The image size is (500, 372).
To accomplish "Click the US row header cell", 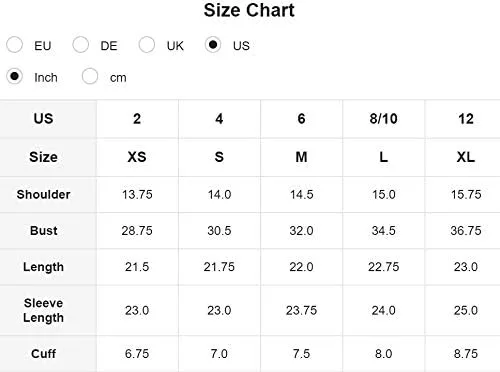I will (43, 119).
